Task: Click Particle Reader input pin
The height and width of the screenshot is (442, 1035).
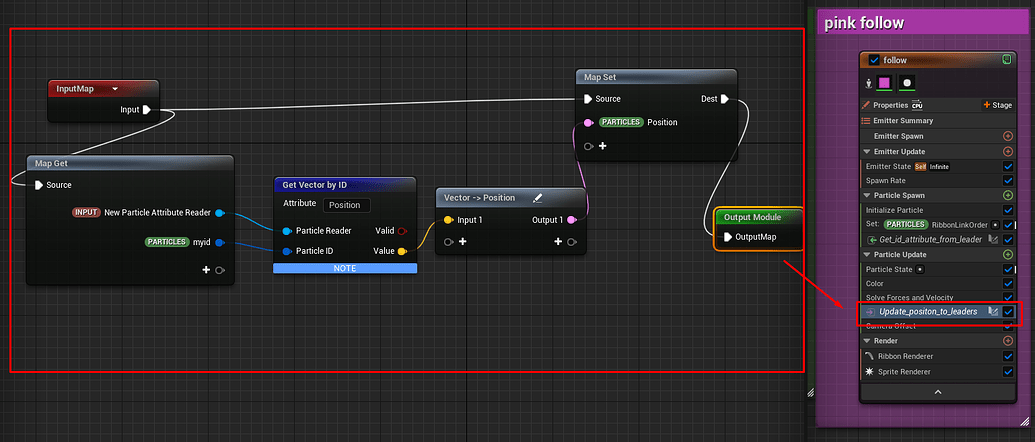Action: (x=286, y=231)
